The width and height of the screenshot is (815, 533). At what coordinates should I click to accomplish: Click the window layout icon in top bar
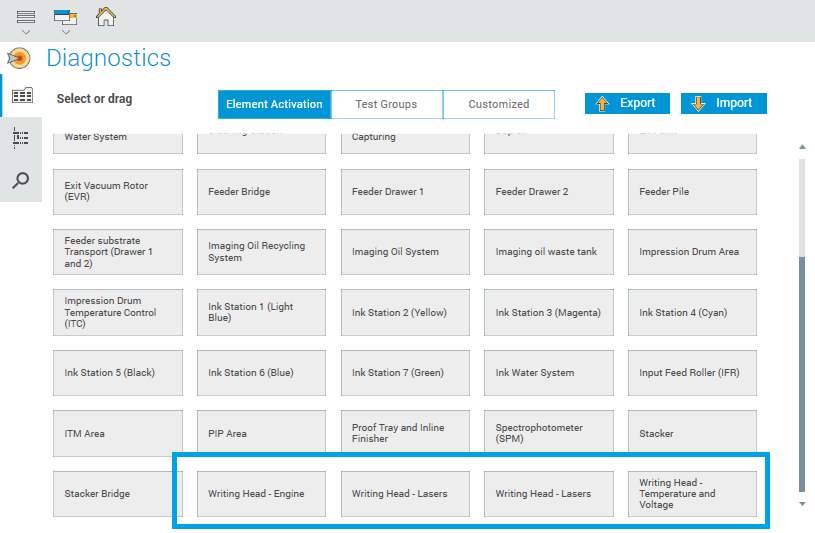(65, 17)
